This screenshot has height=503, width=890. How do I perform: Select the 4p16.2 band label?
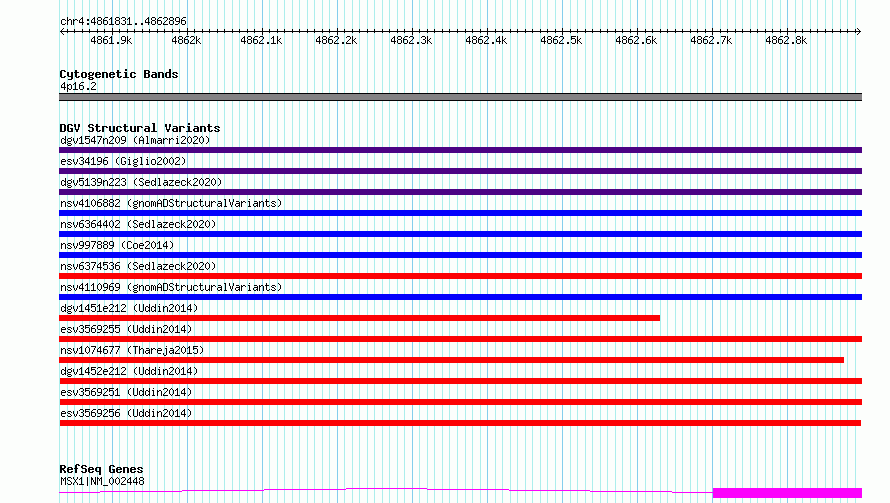point(78,86)
